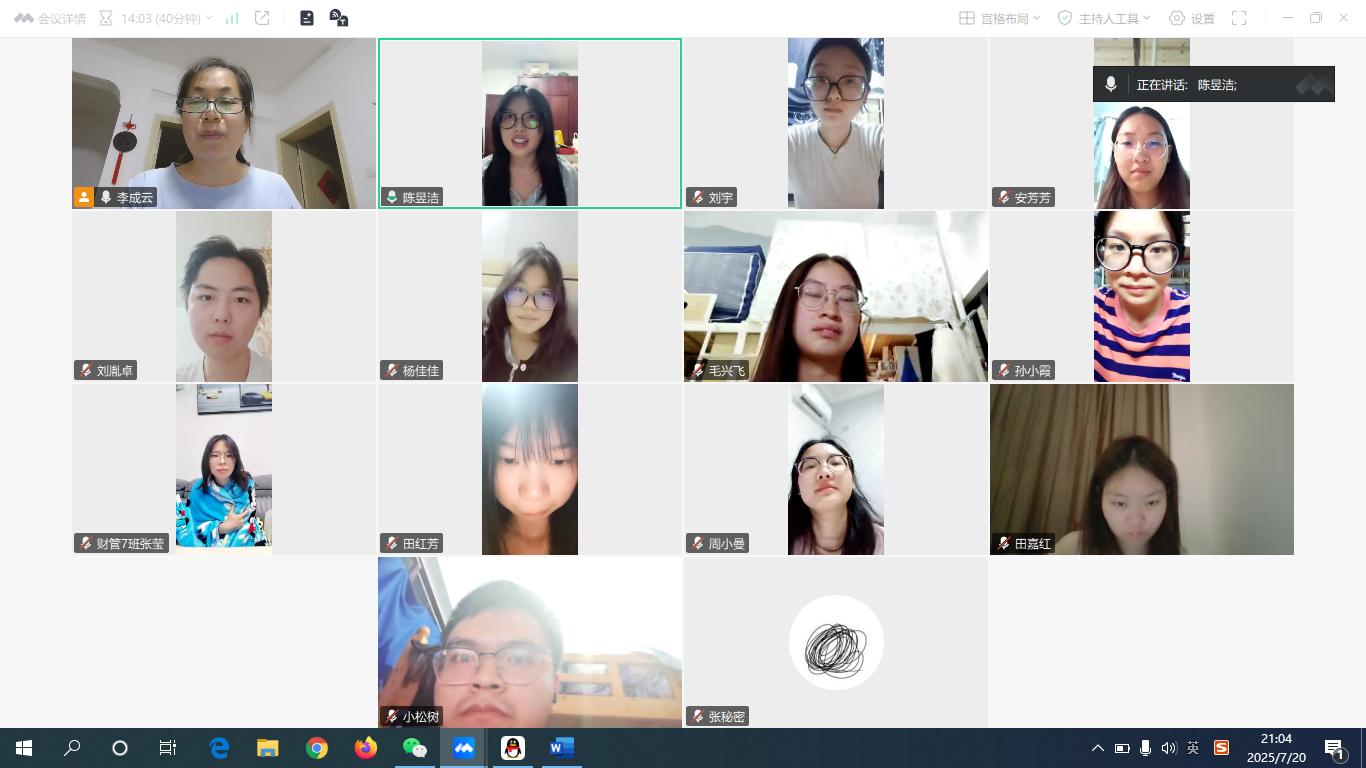Unmute 刘宇 via muted mic icon
Image resolution: width=1366 pixels, height=768 pixels.
coord(697,198)
